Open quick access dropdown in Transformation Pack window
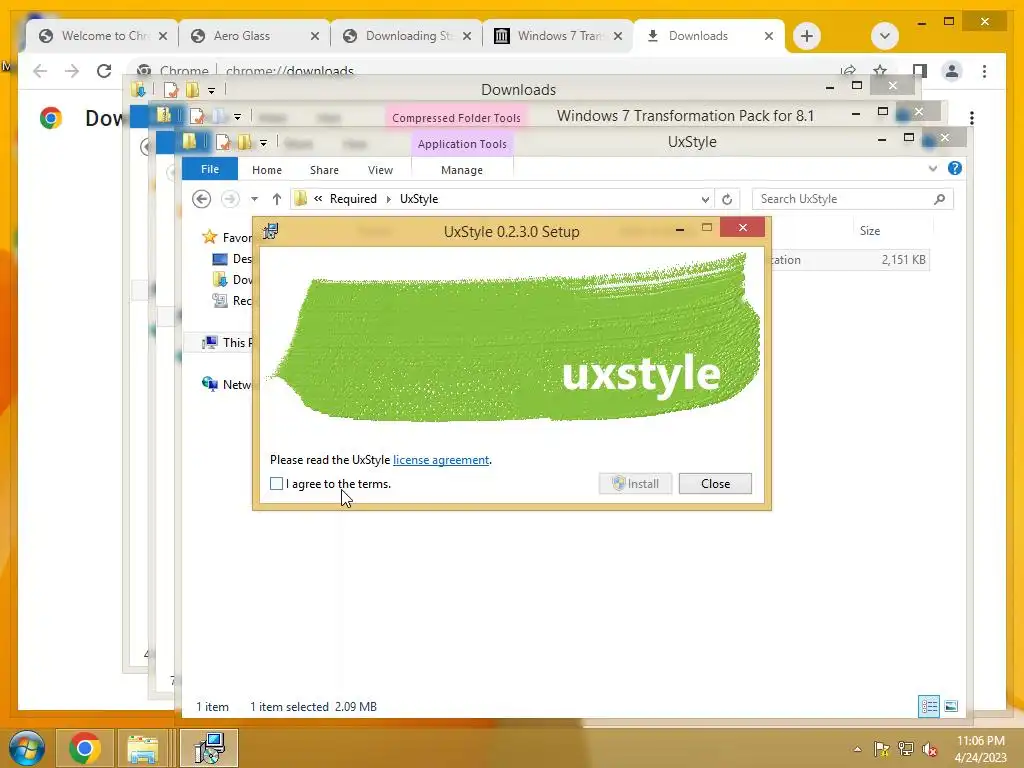Image resolution: width=1024 pixels, height=768 pixels. tap(237, 116)
